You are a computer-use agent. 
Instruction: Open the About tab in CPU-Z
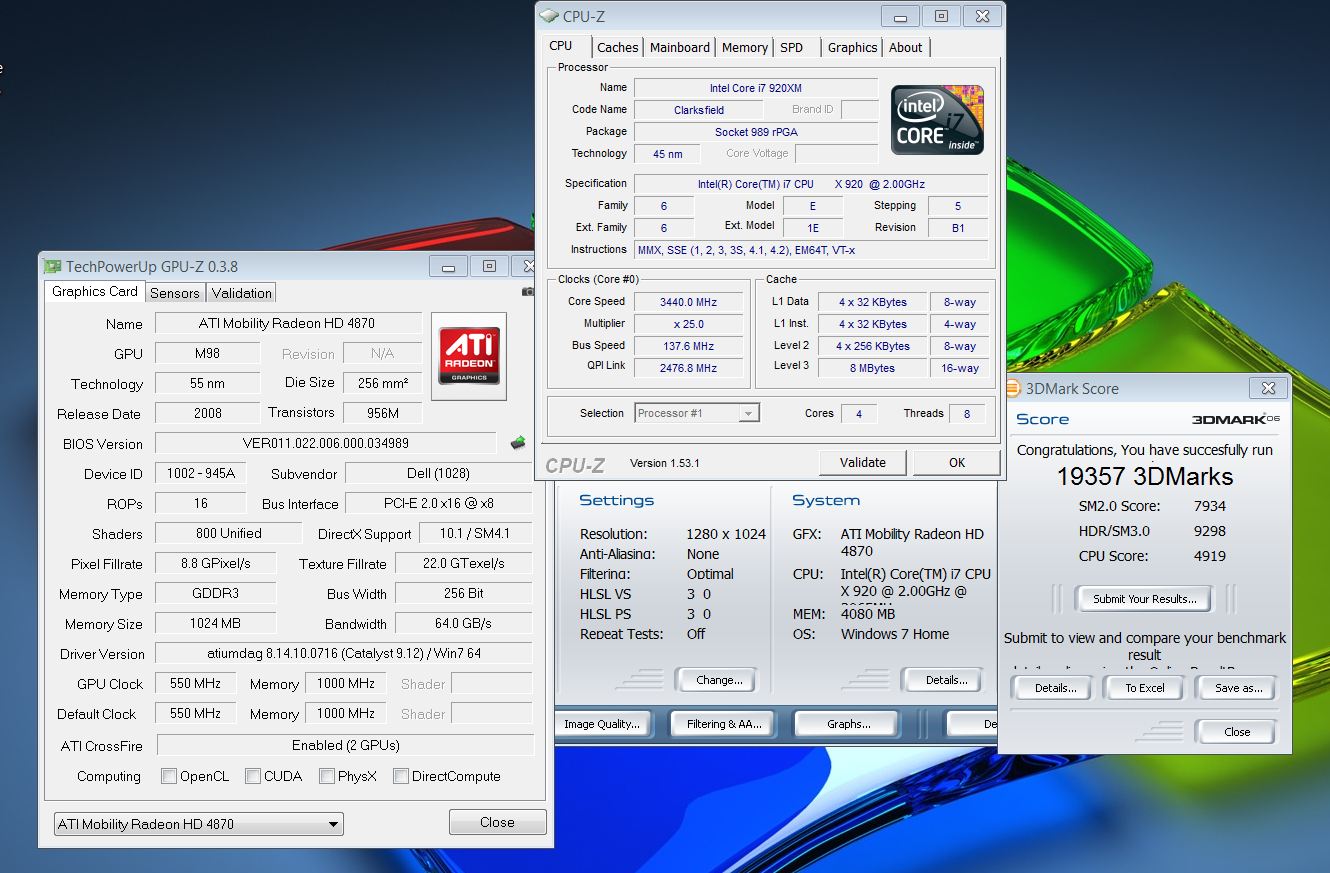(x=906, y=47)
